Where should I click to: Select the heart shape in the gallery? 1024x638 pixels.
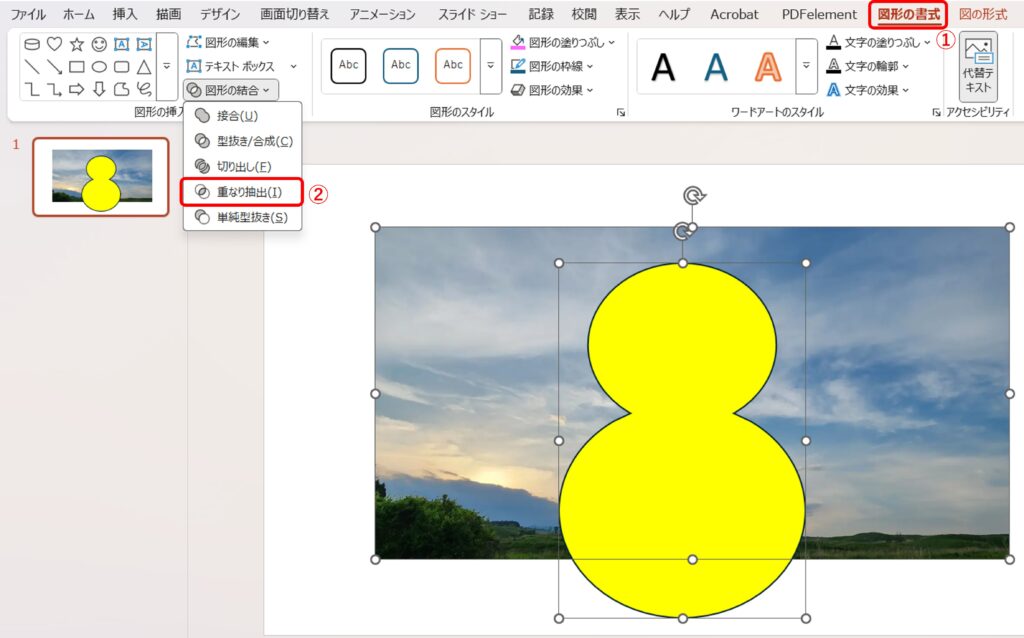pos(54,44)
